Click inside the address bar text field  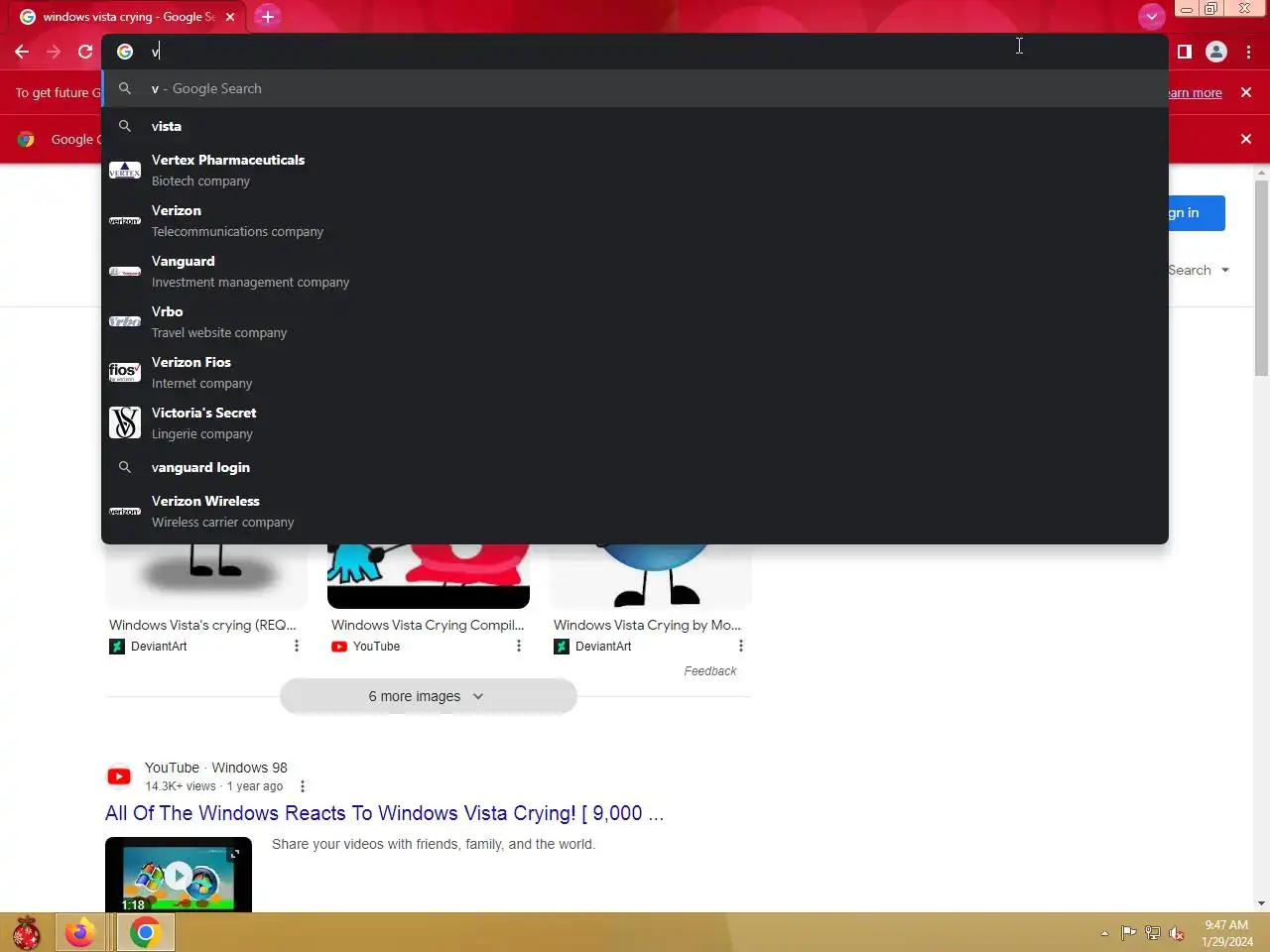coord(635,52)
